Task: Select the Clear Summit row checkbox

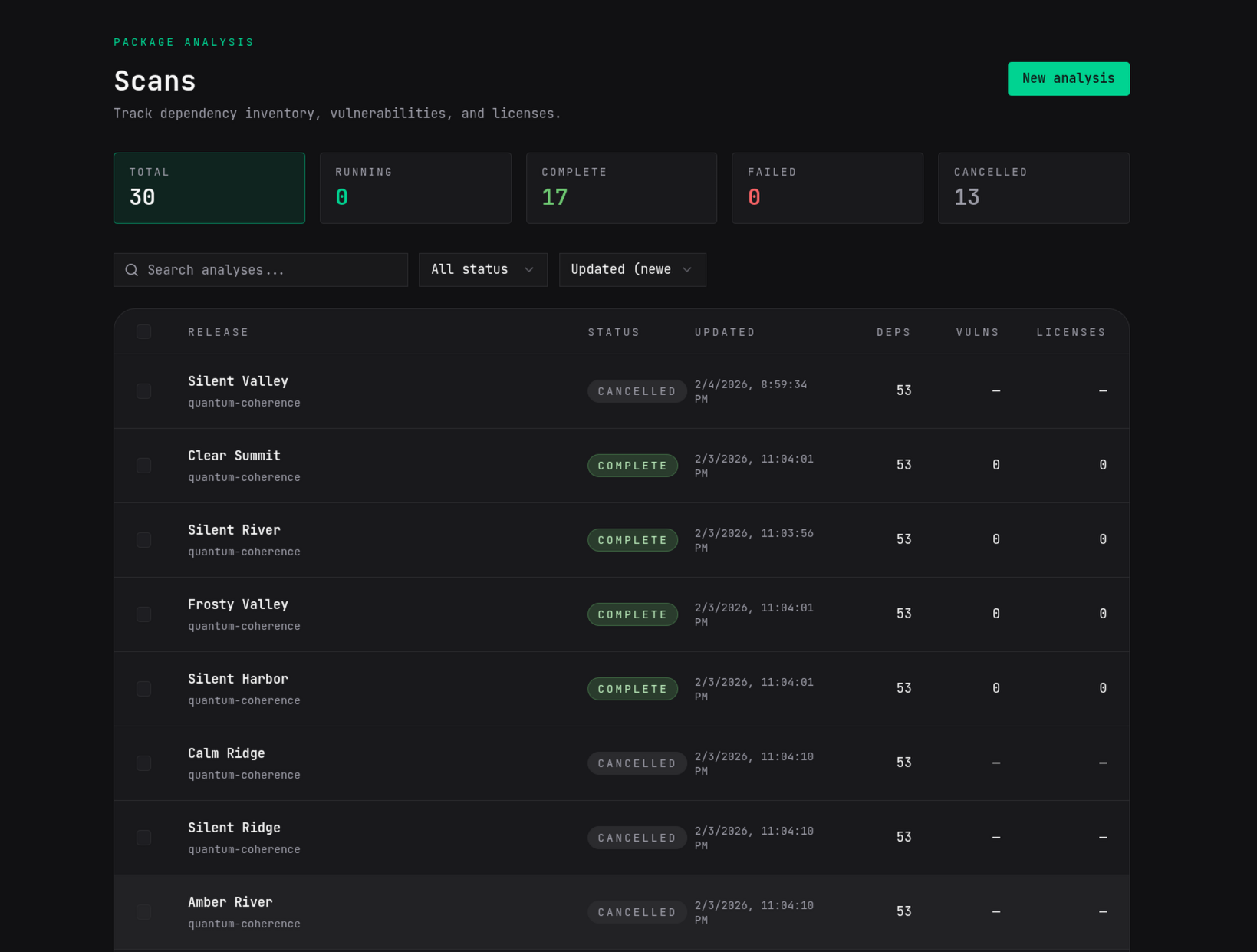Action: [144, 466]
